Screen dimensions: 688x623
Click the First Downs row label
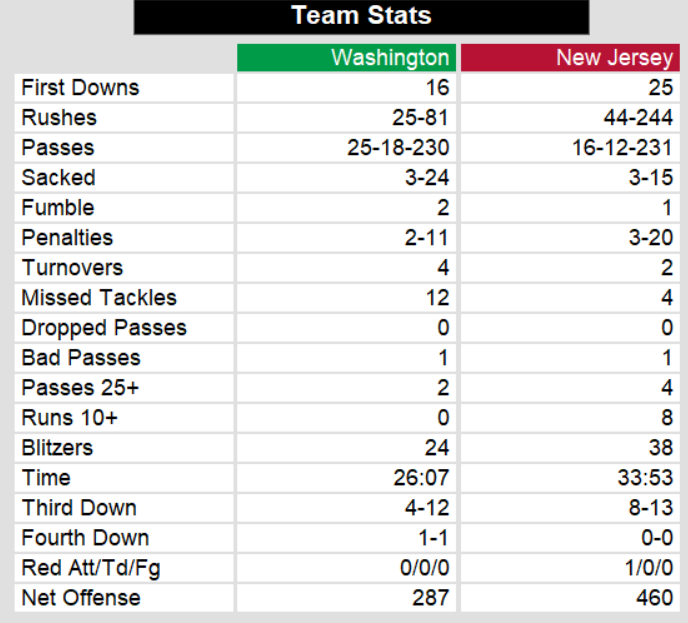pos(81,88)
